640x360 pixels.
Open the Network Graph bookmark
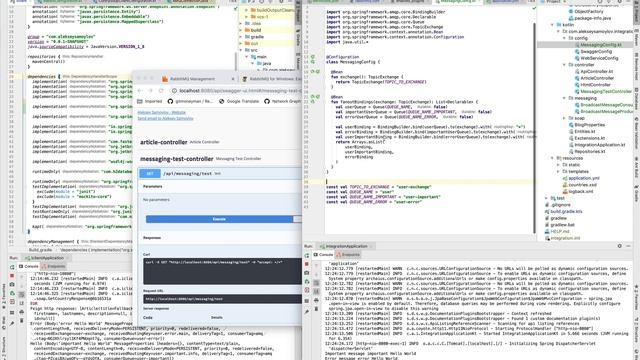(282, 101)
